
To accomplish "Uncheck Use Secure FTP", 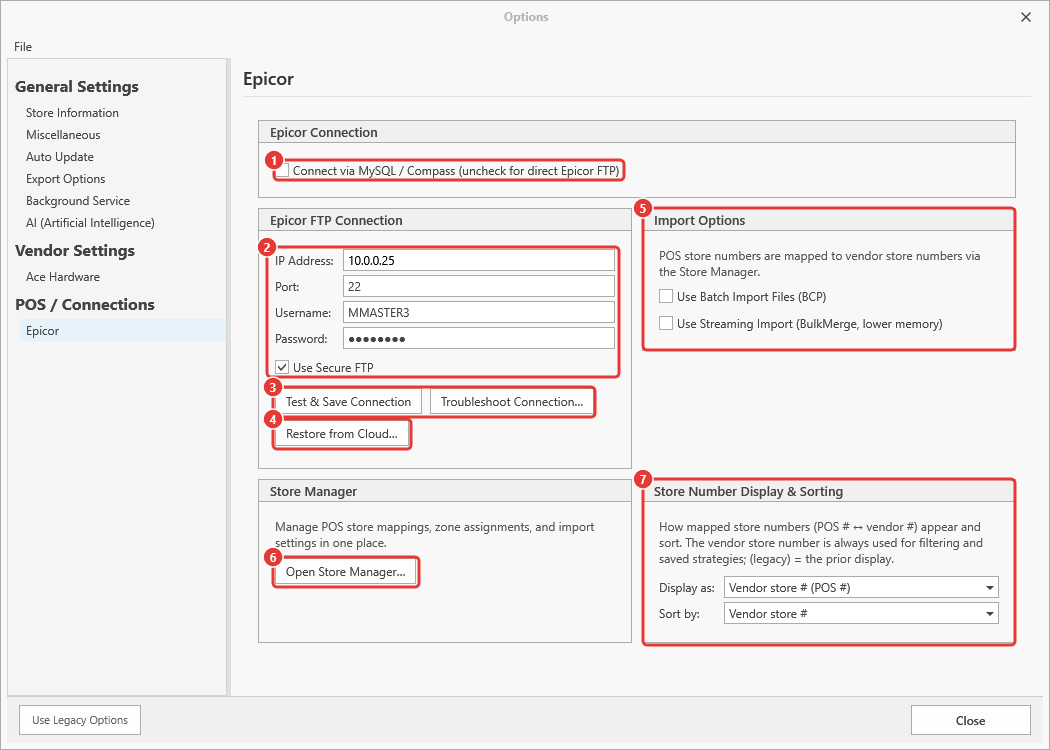I will [282, 367].
